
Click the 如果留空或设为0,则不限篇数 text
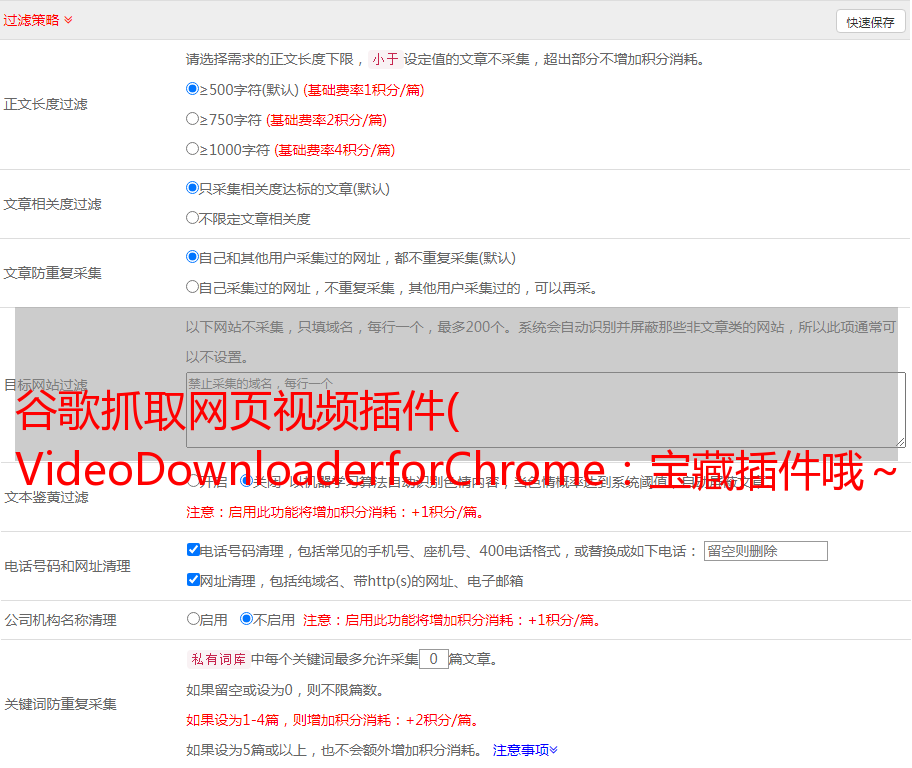click(285, 691)
